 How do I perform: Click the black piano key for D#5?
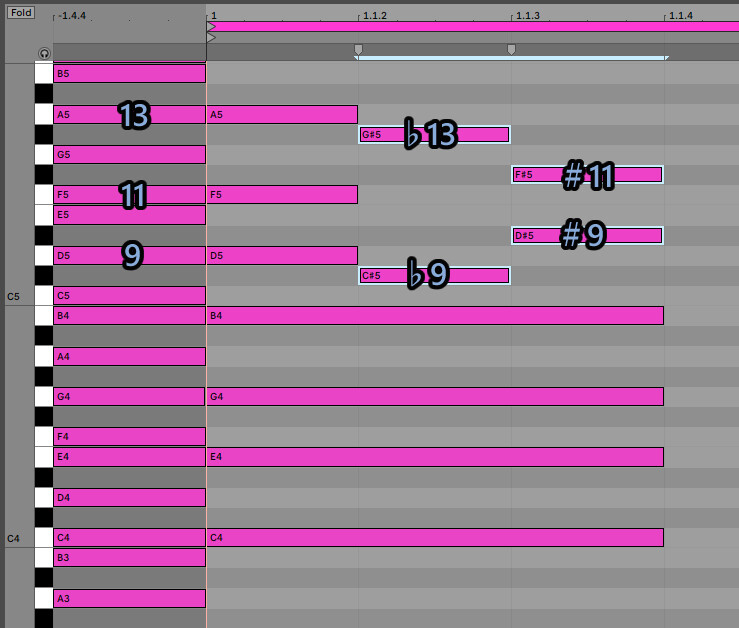click(x=44, y=235)
